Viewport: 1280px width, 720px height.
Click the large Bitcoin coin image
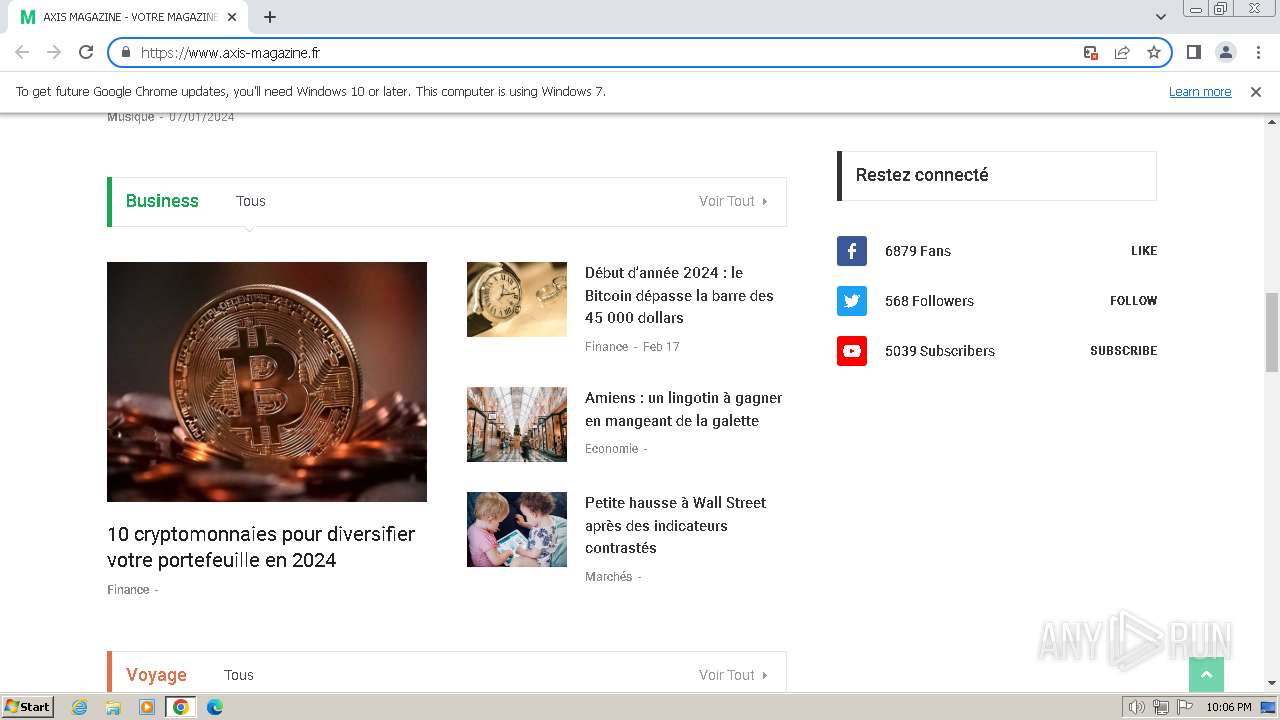coord(267,382)
